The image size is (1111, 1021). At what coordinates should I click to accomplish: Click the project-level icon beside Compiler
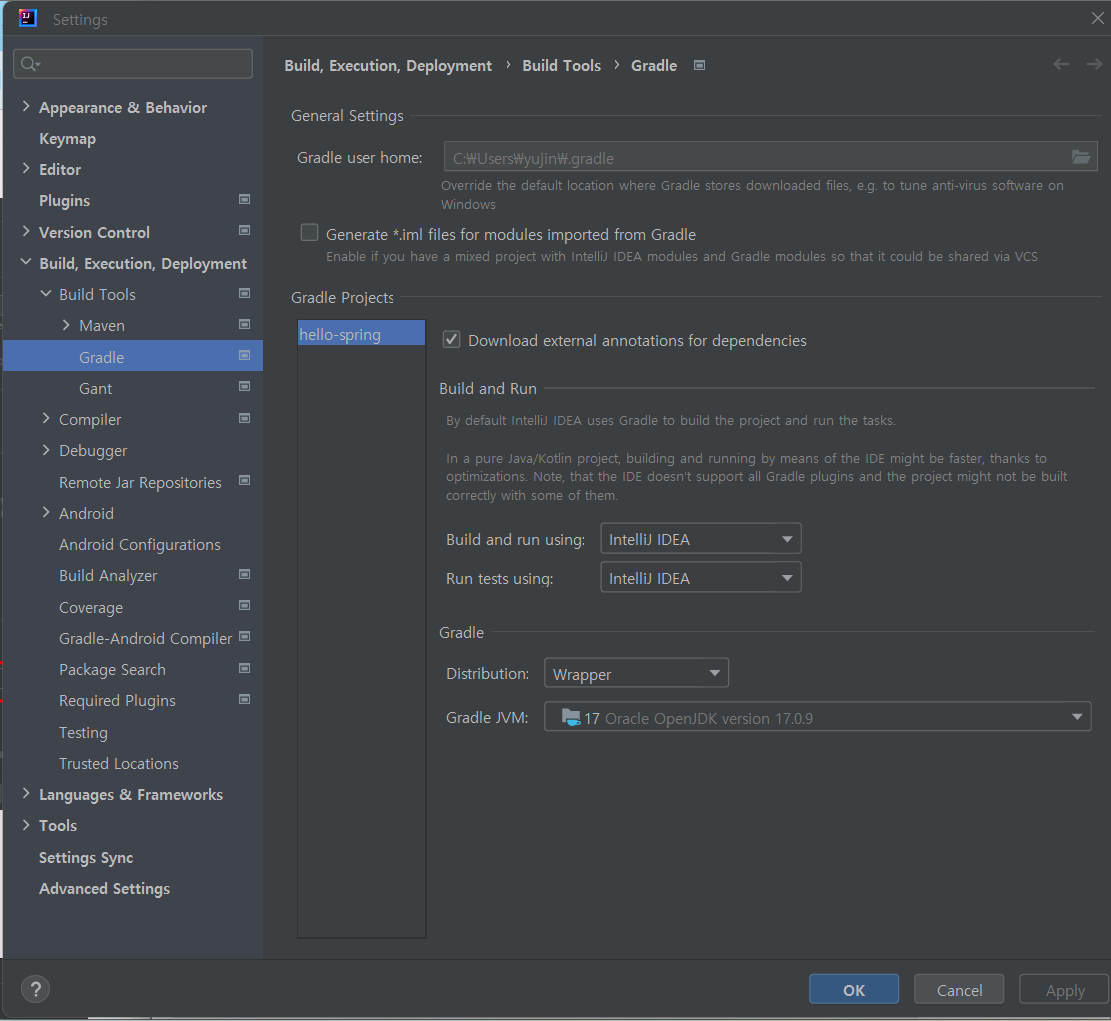coord(244,419)
